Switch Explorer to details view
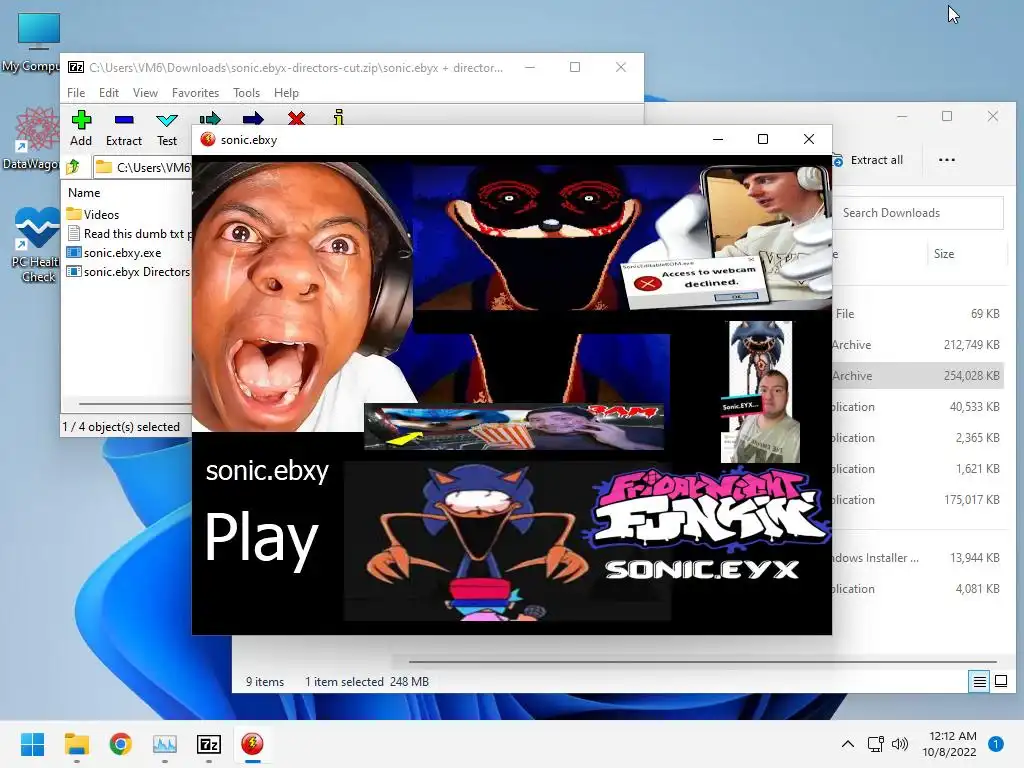Viewport: 1024px width, 768px height. [980, 682]
